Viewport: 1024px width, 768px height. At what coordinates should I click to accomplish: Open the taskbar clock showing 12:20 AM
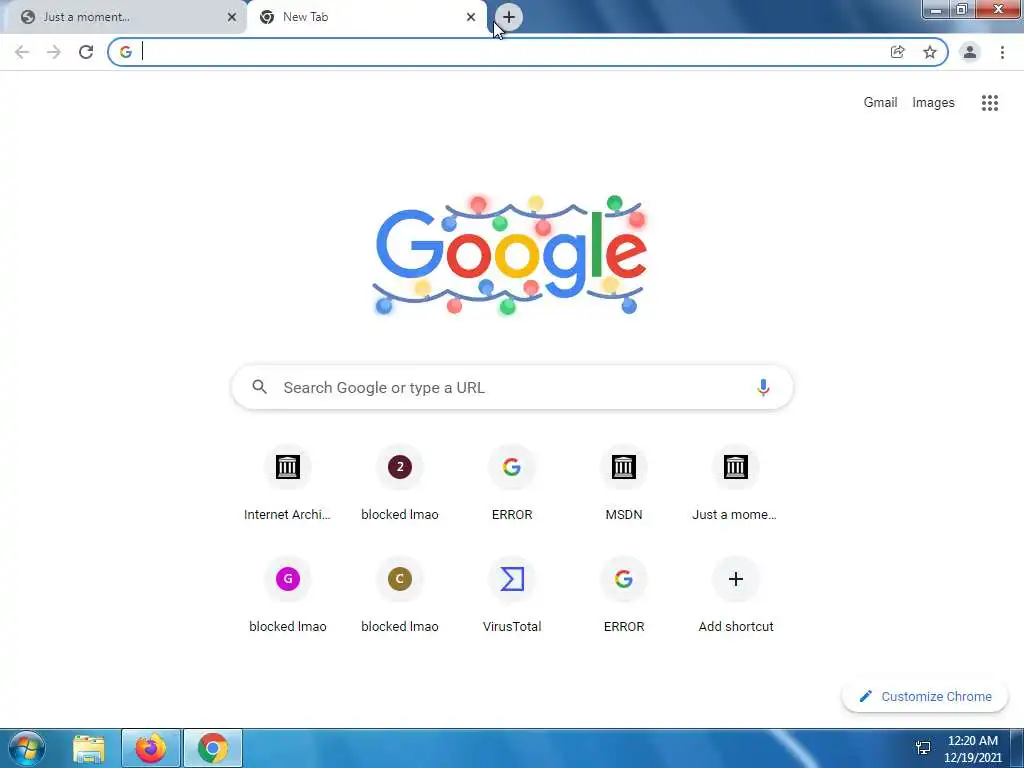click(x=972, y=749)
